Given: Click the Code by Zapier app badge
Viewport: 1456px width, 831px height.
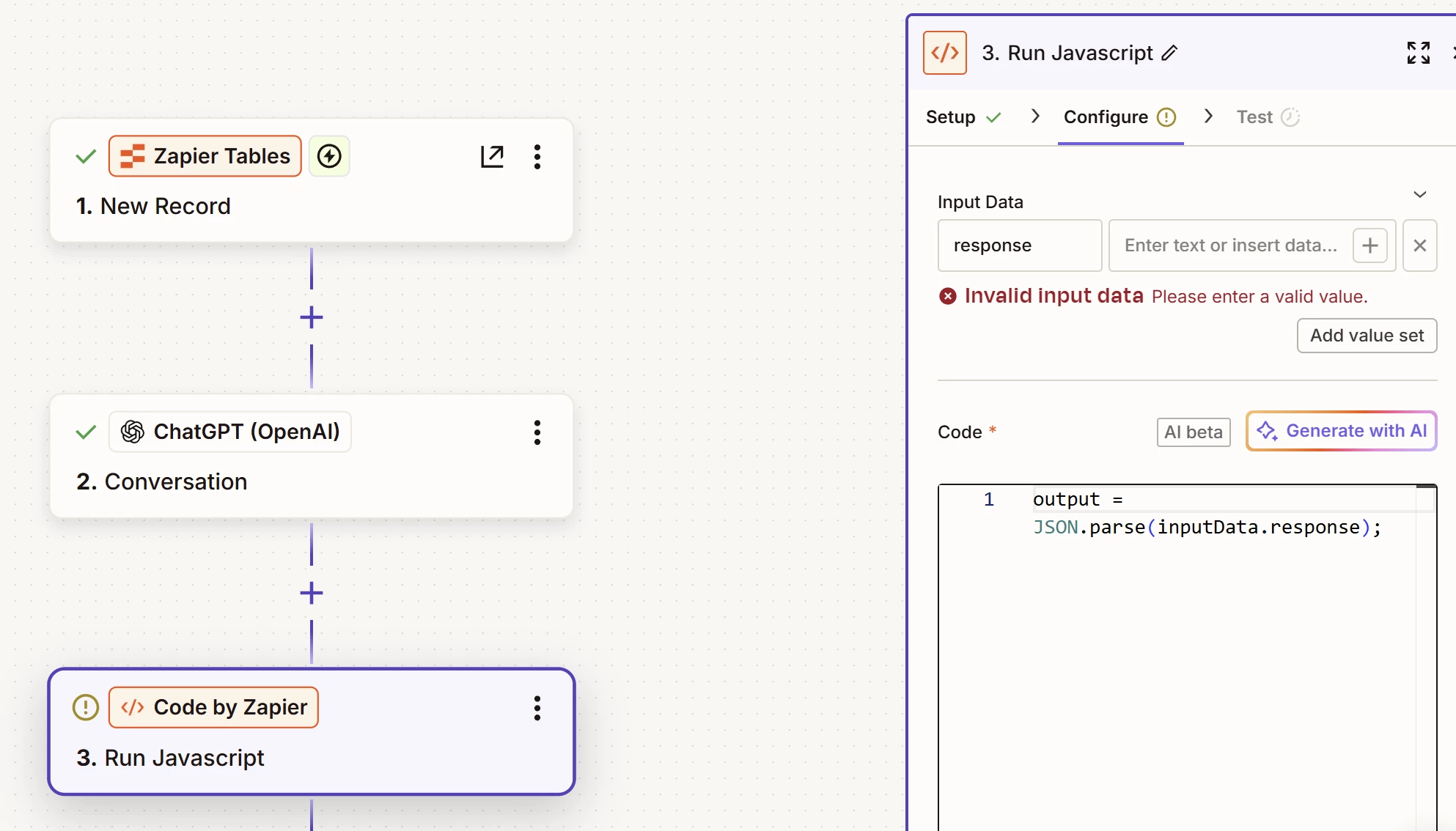Looking at the screenshot, I should tap(213, 707).
